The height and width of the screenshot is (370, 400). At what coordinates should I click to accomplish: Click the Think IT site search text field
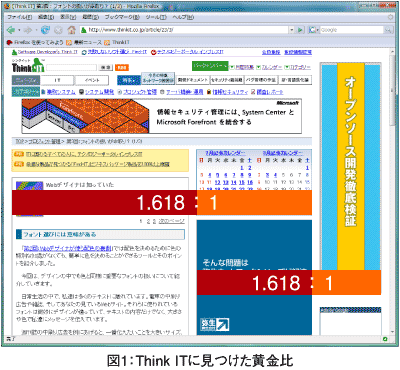tap(71, 67)
